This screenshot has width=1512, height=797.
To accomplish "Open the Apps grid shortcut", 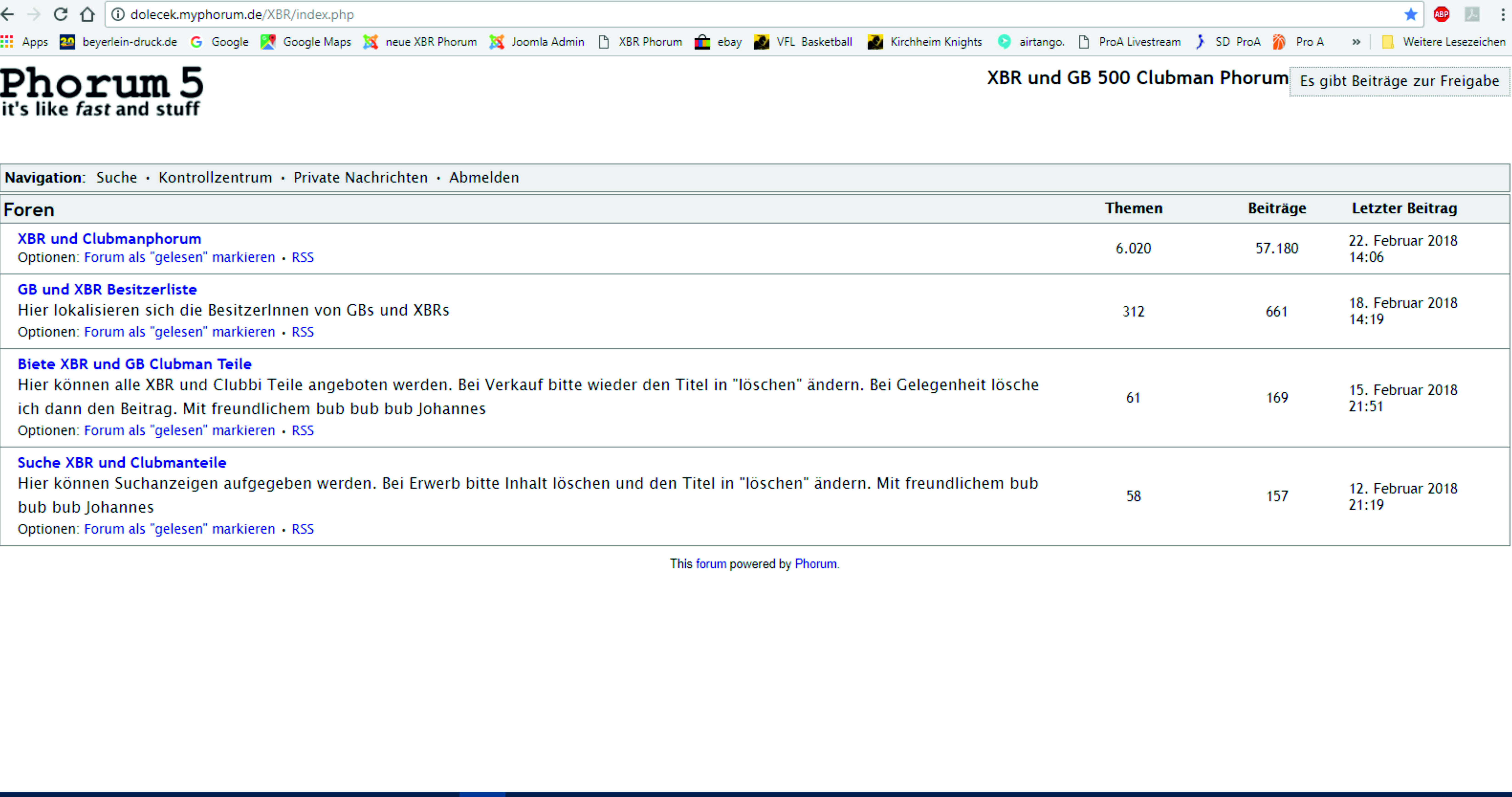I will tap(25, 42).
